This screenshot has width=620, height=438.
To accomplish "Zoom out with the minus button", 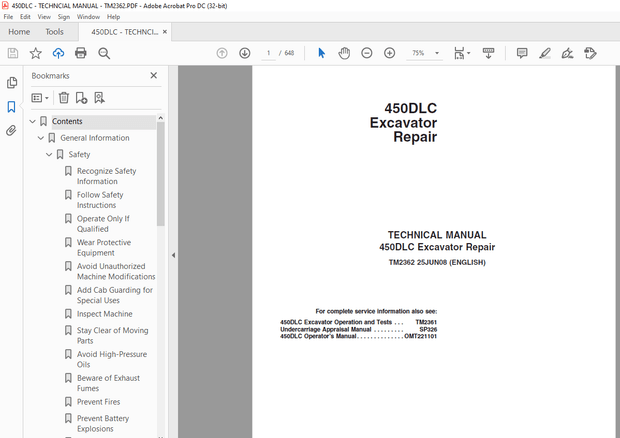I will (x=367, y=53).
